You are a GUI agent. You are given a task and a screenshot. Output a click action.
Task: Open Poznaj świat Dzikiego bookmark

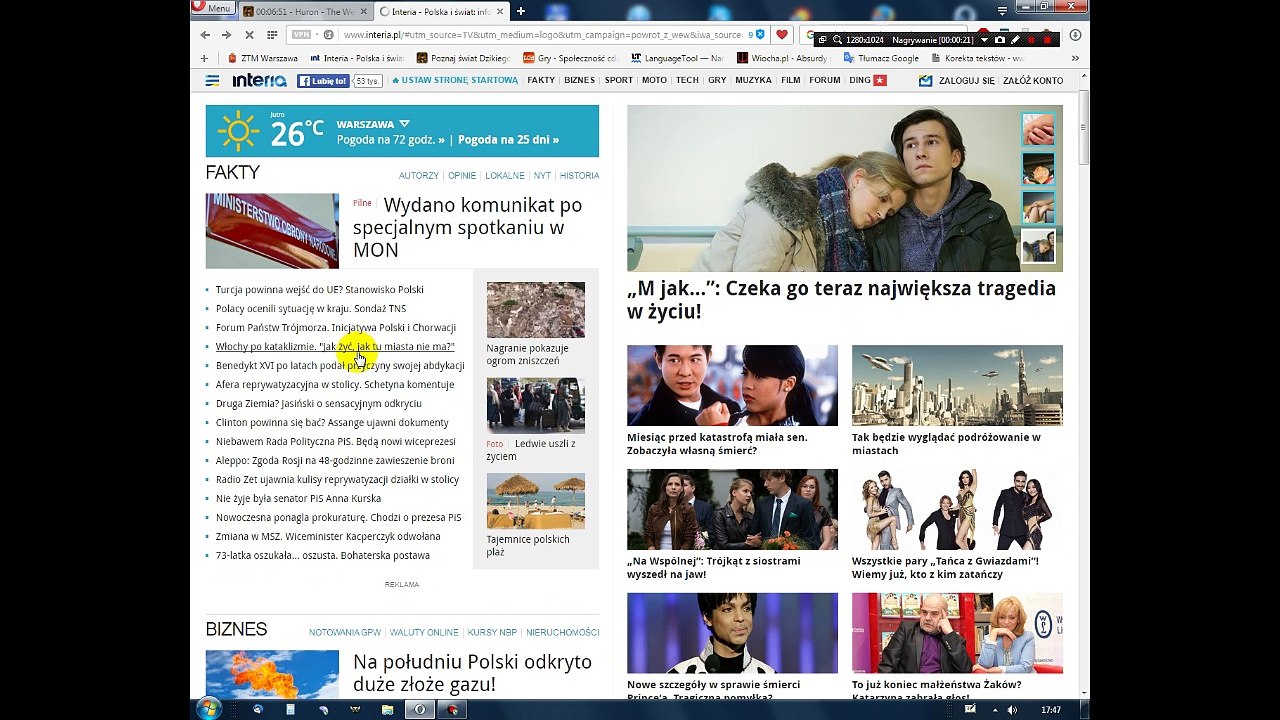(x=463, y=58)
